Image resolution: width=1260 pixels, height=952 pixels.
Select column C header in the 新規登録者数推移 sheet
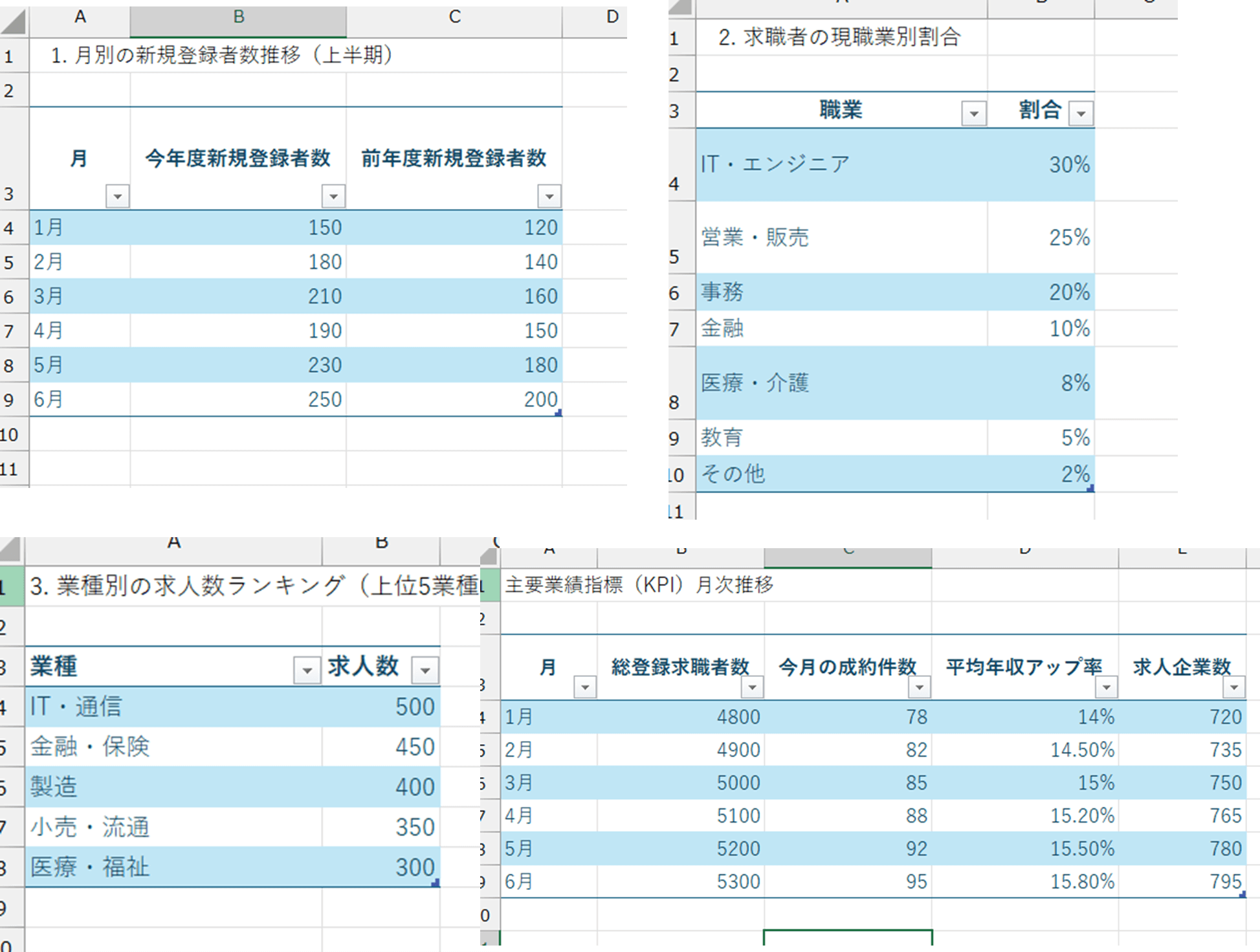click(454, 21)
